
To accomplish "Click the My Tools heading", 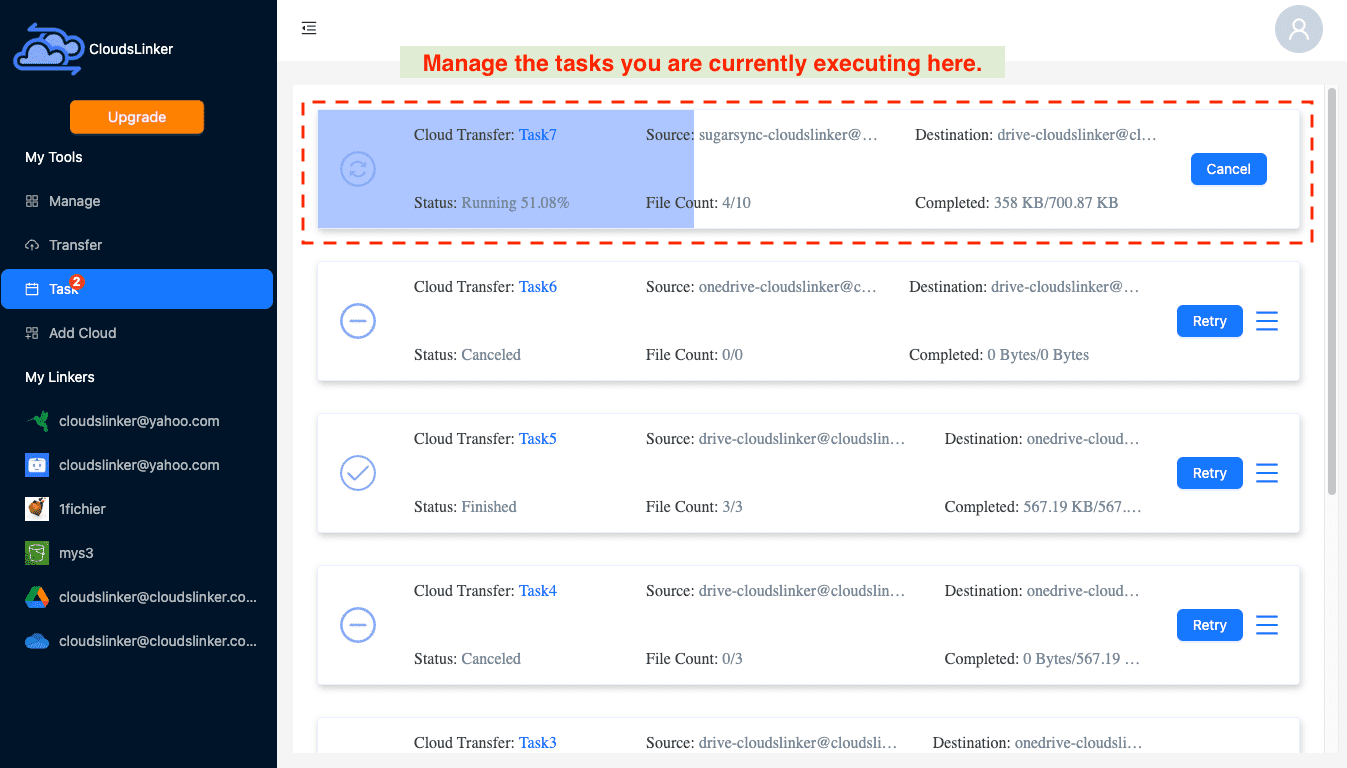I will [54, 157].
